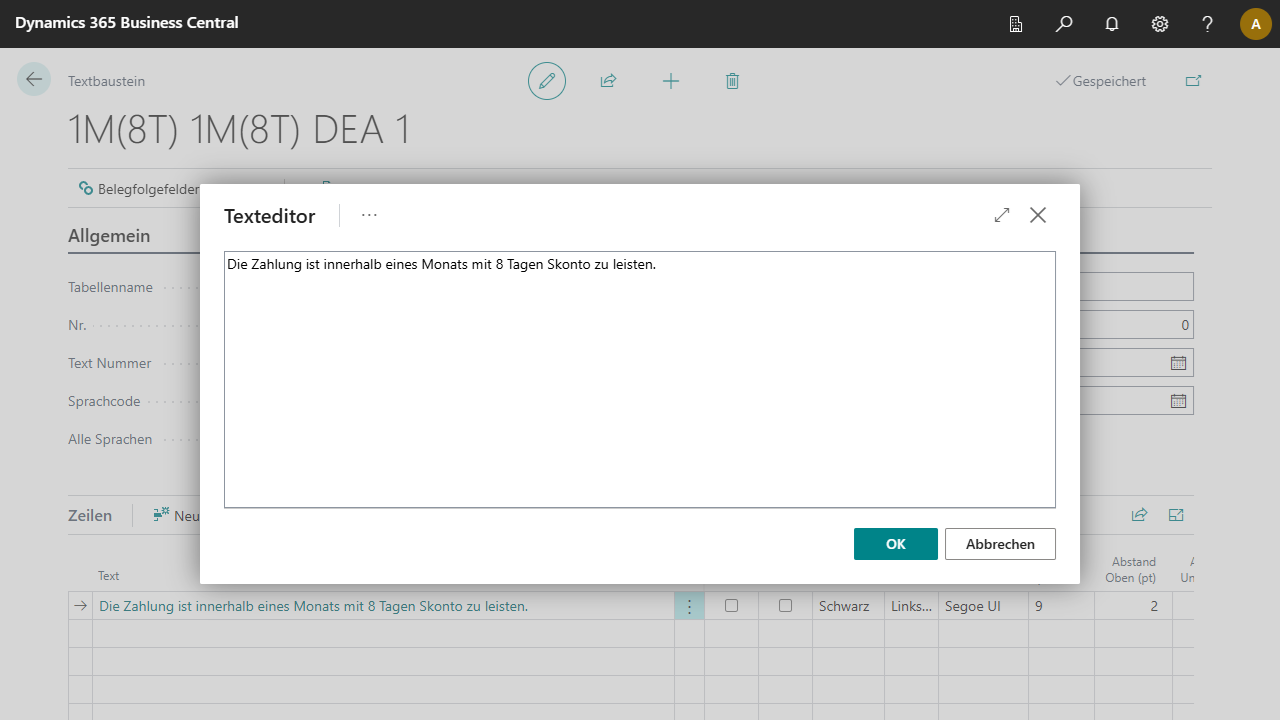Toggle the first checkbox in the text row
Screen dimensions: 1280x720
coord(732,606)
